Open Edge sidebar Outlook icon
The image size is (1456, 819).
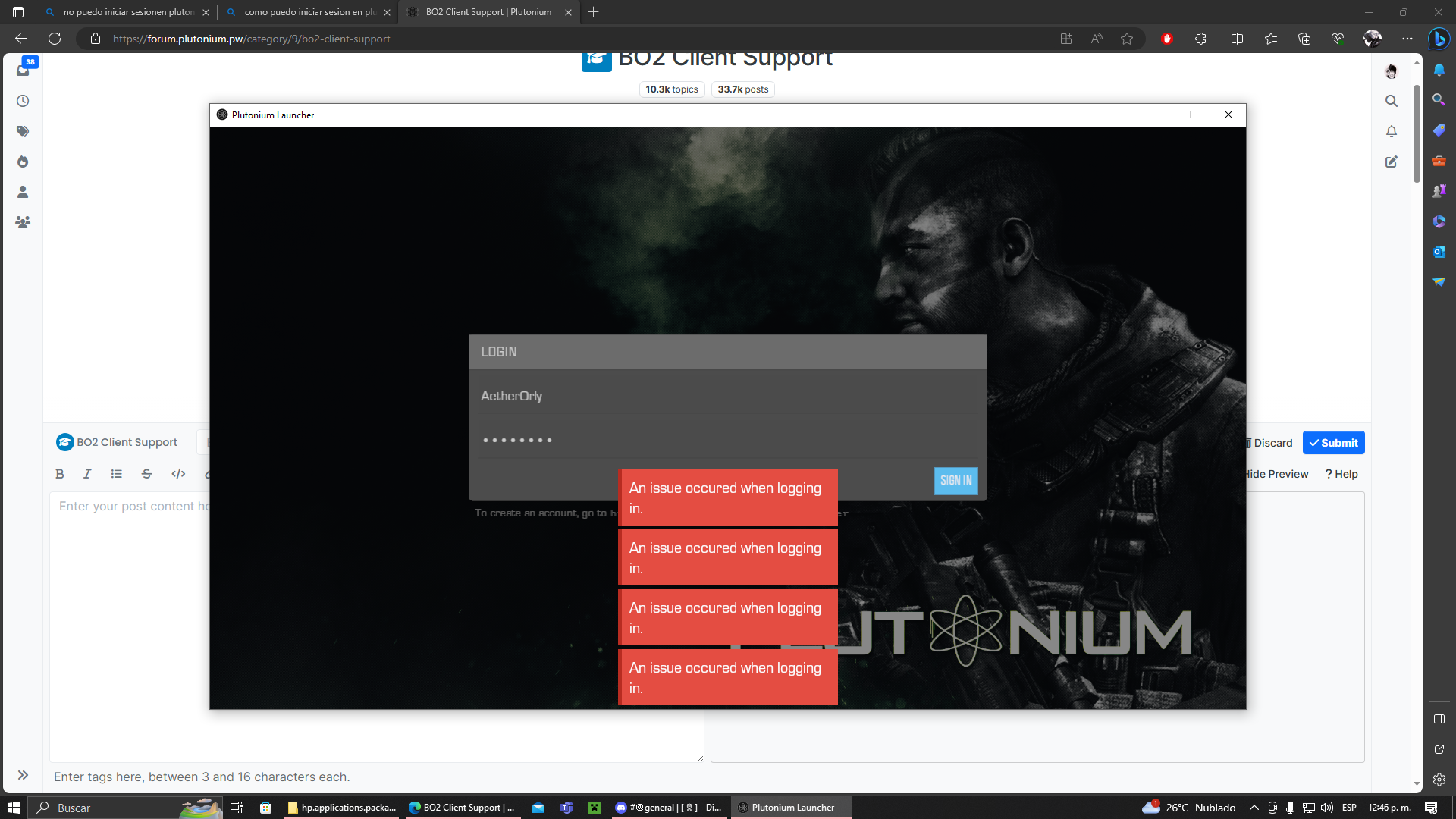point(1439,252)
